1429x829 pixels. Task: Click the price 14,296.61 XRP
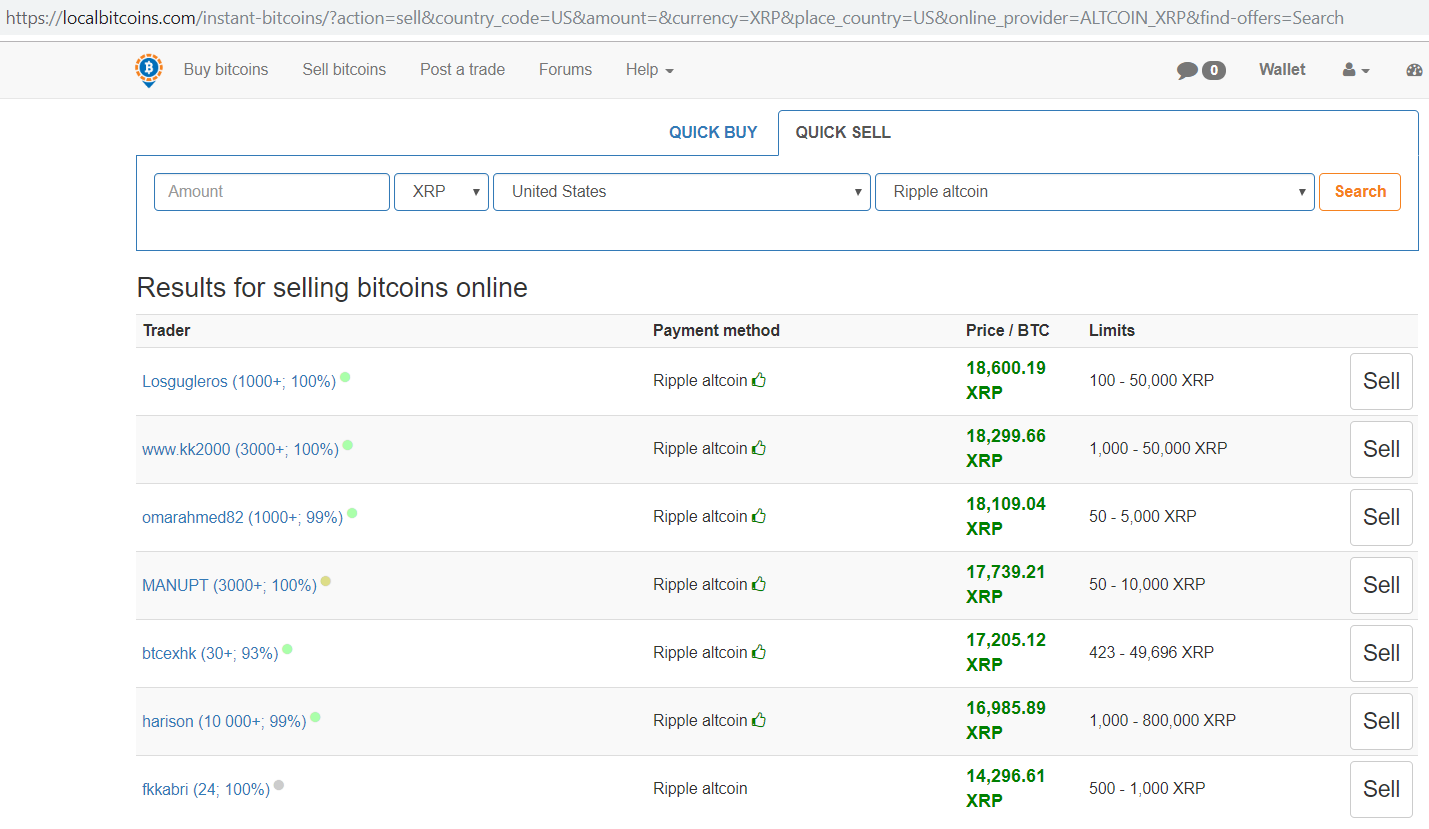1006,788
